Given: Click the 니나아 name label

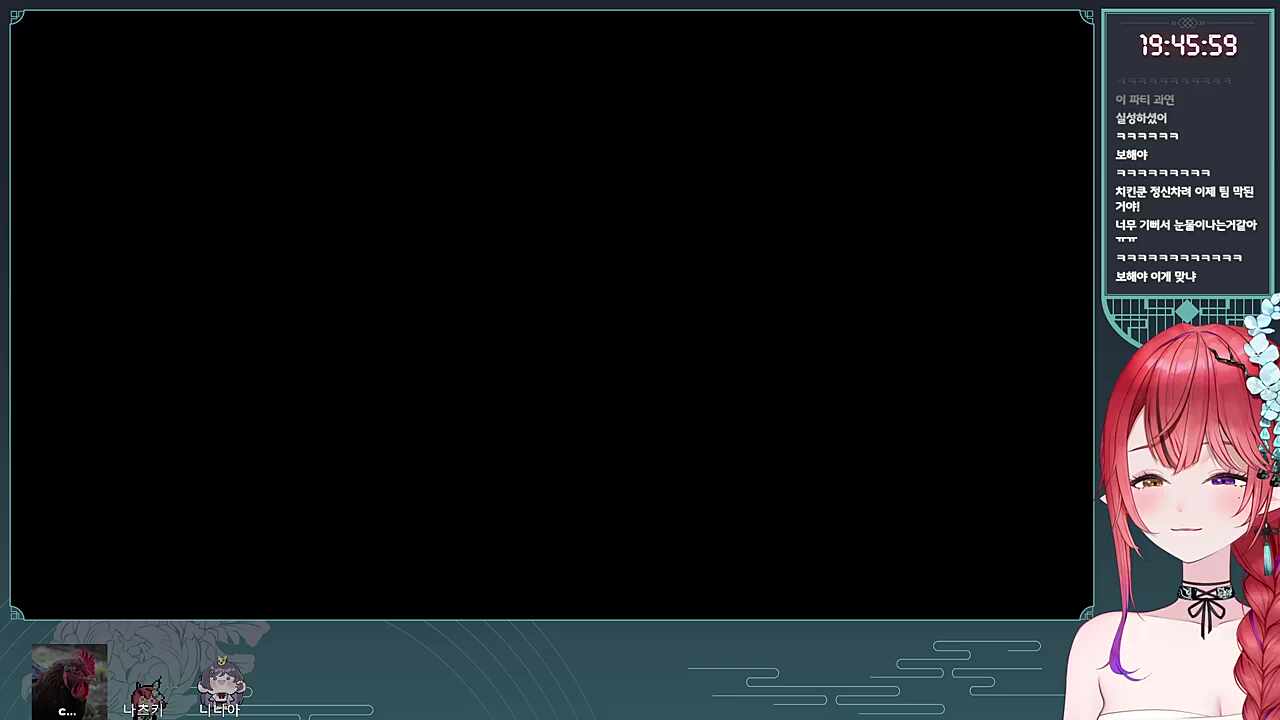Looking at the screenshot, I should point(219,710).
